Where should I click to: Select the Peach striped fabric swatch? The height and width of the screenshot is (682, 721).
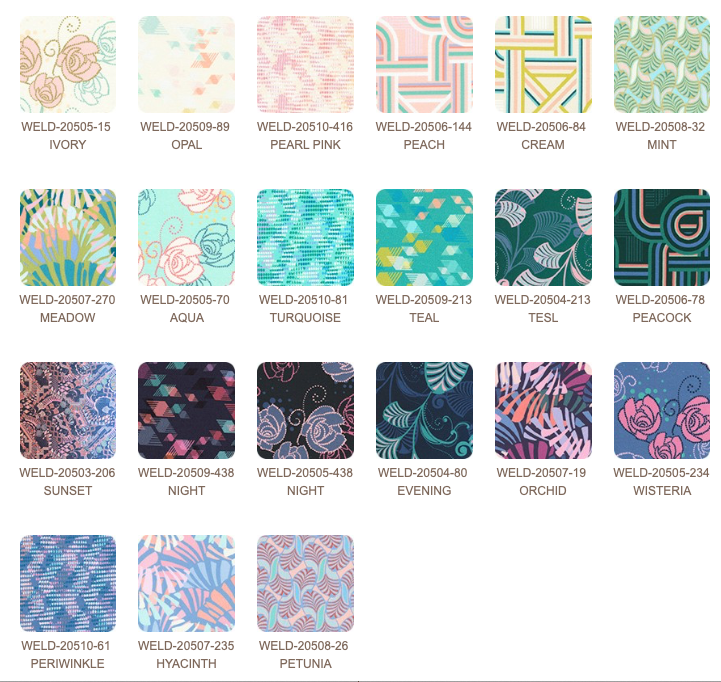[424, 64]
